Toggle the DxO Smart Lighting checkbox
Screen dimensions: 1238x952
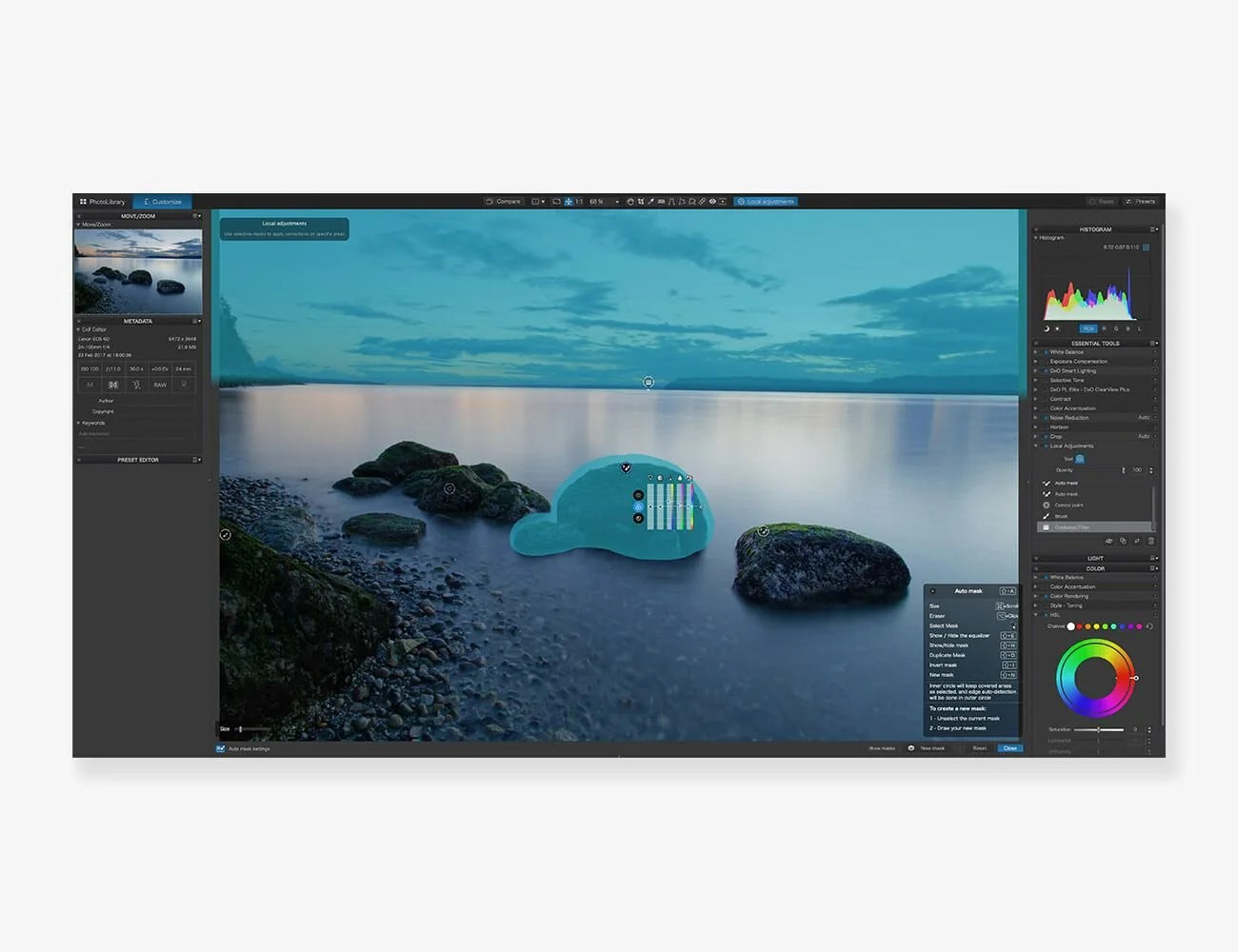1046,370
